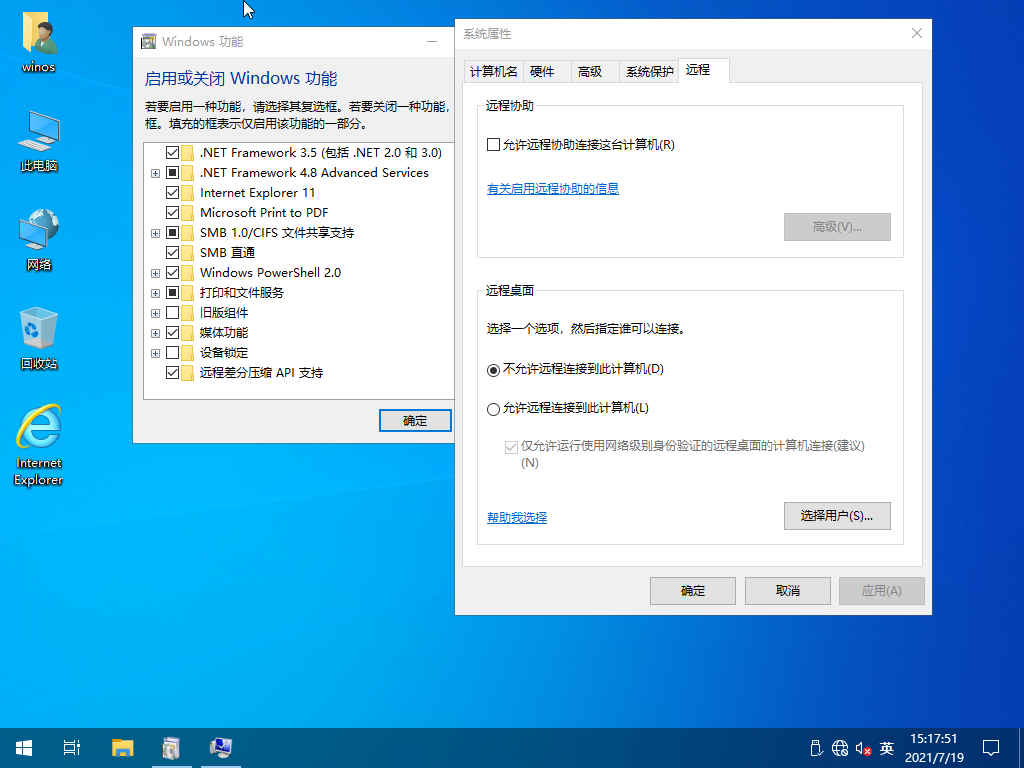Uncheck Microsoft Print to PDF feature
The height and width of the screenshot is (768, 1024).
pos(172,213)
